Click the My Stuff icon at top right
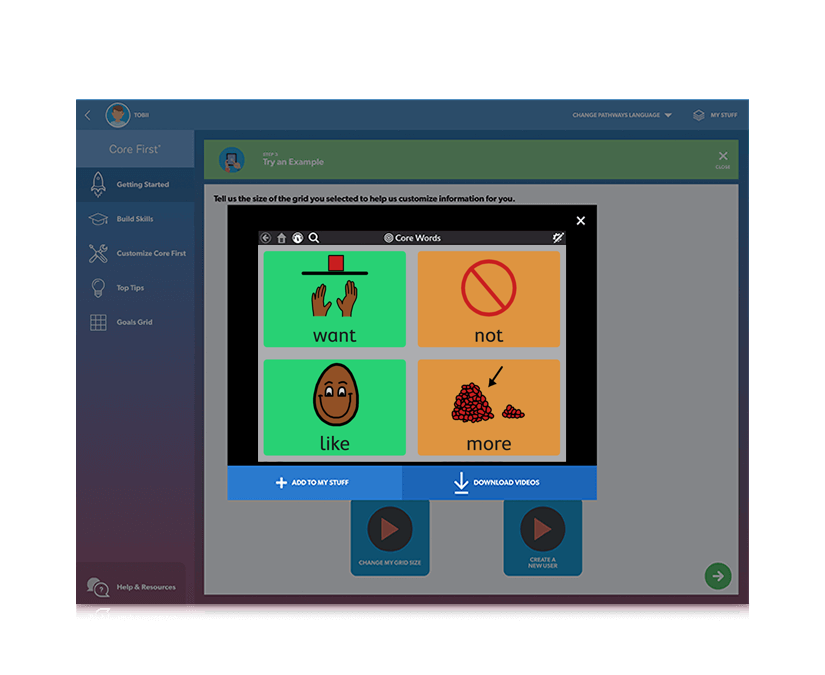The width and height of the screenshot is (825, 675). click(698, 114)
